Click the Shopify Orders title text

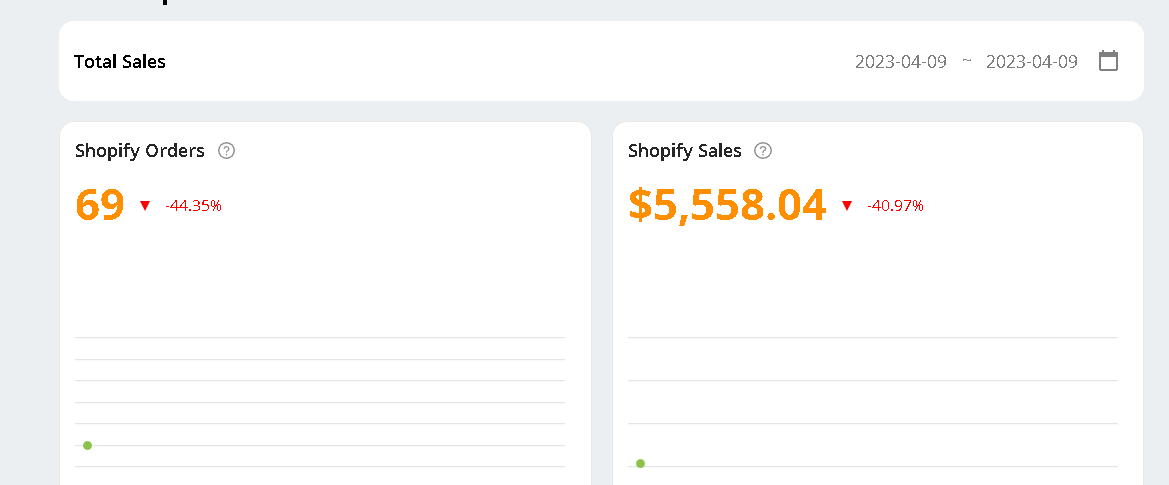coord(140,151)
